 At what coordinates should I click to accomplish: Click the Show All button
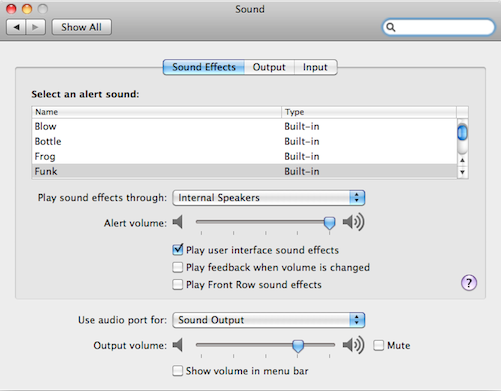pos(81,27)
